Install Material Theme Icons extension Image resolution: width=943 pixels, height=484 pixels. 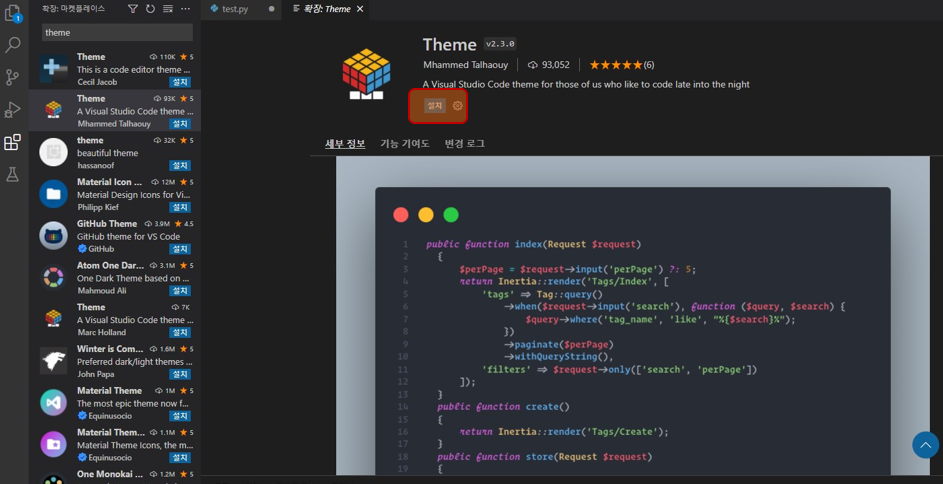click(180, 458)
